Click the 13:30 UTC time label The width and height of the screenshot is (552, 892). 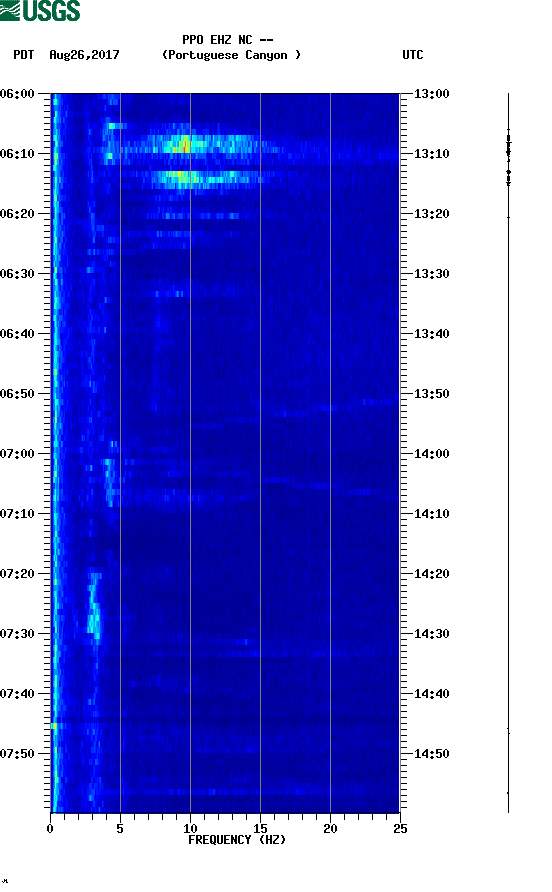coord(431,274)
